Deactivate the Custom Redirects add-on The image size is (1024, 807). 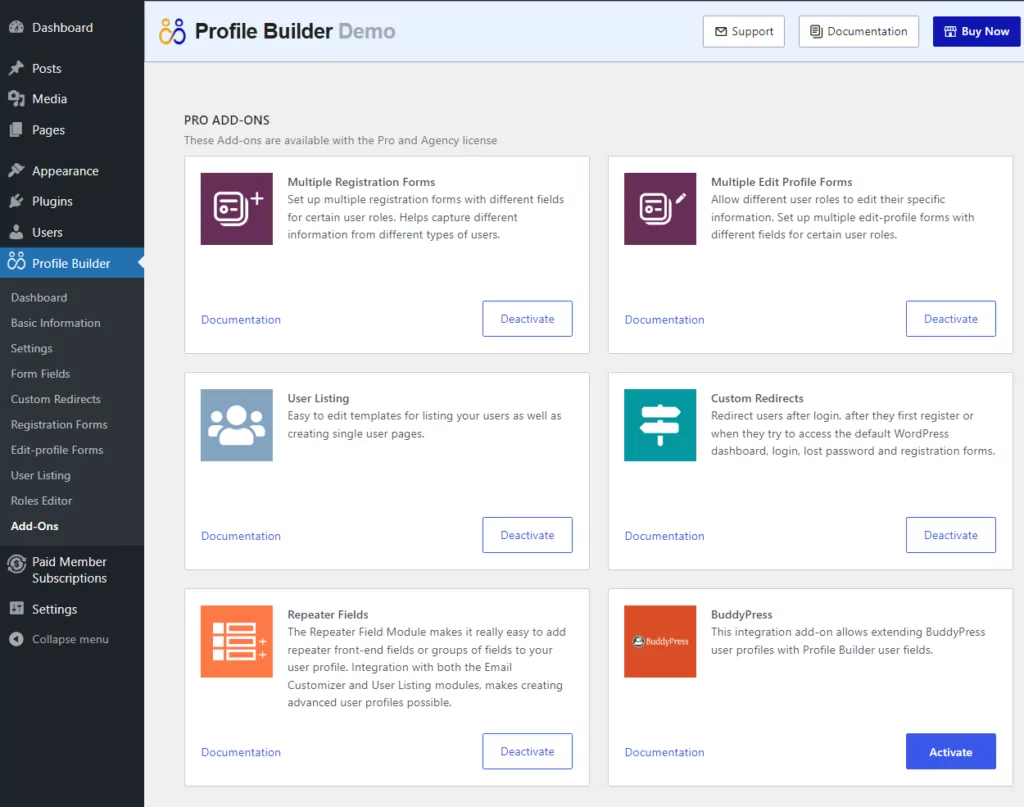point(950,535)
